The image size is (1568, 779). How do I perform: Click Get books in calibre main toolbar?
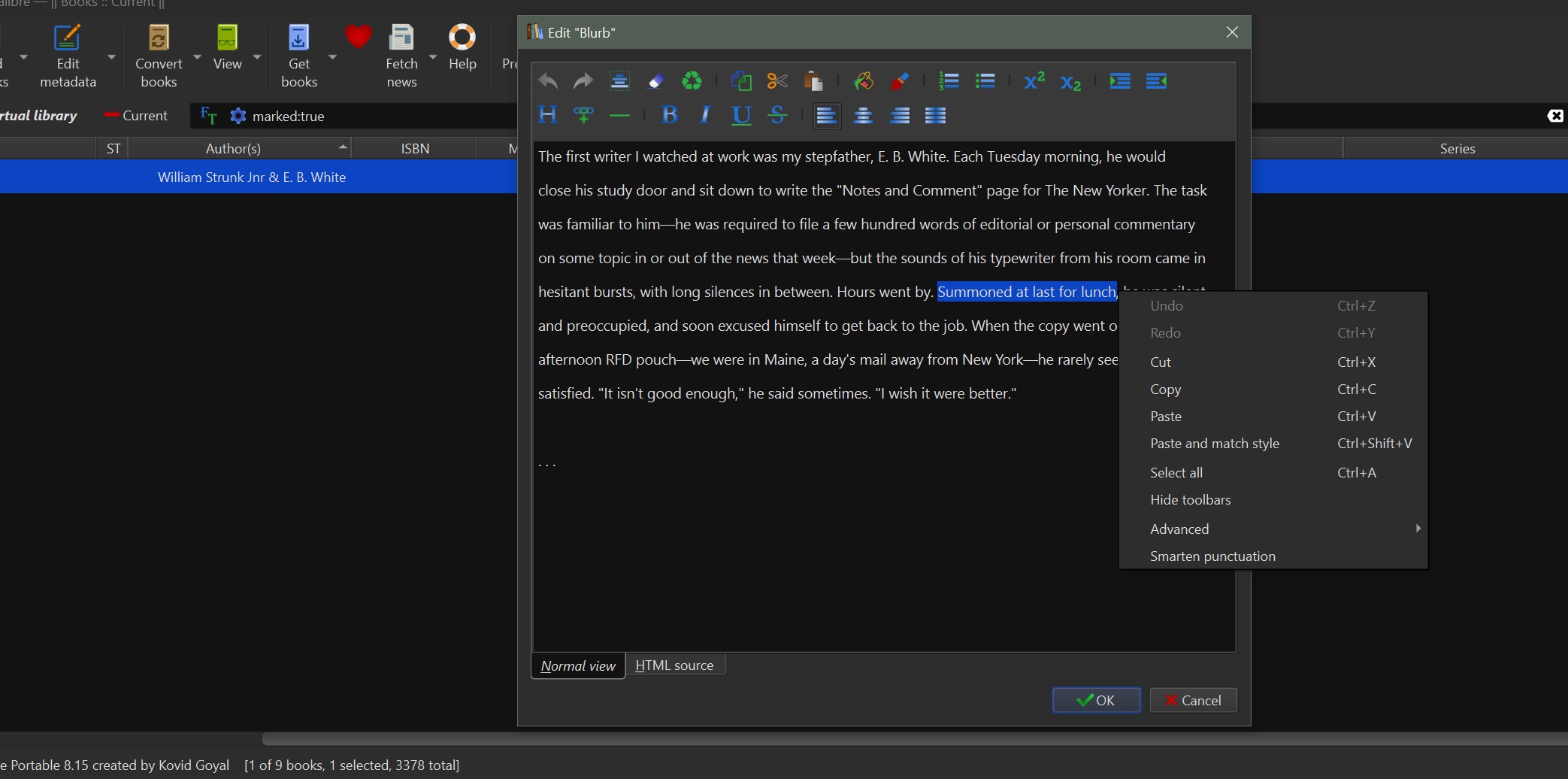point(299,56)
